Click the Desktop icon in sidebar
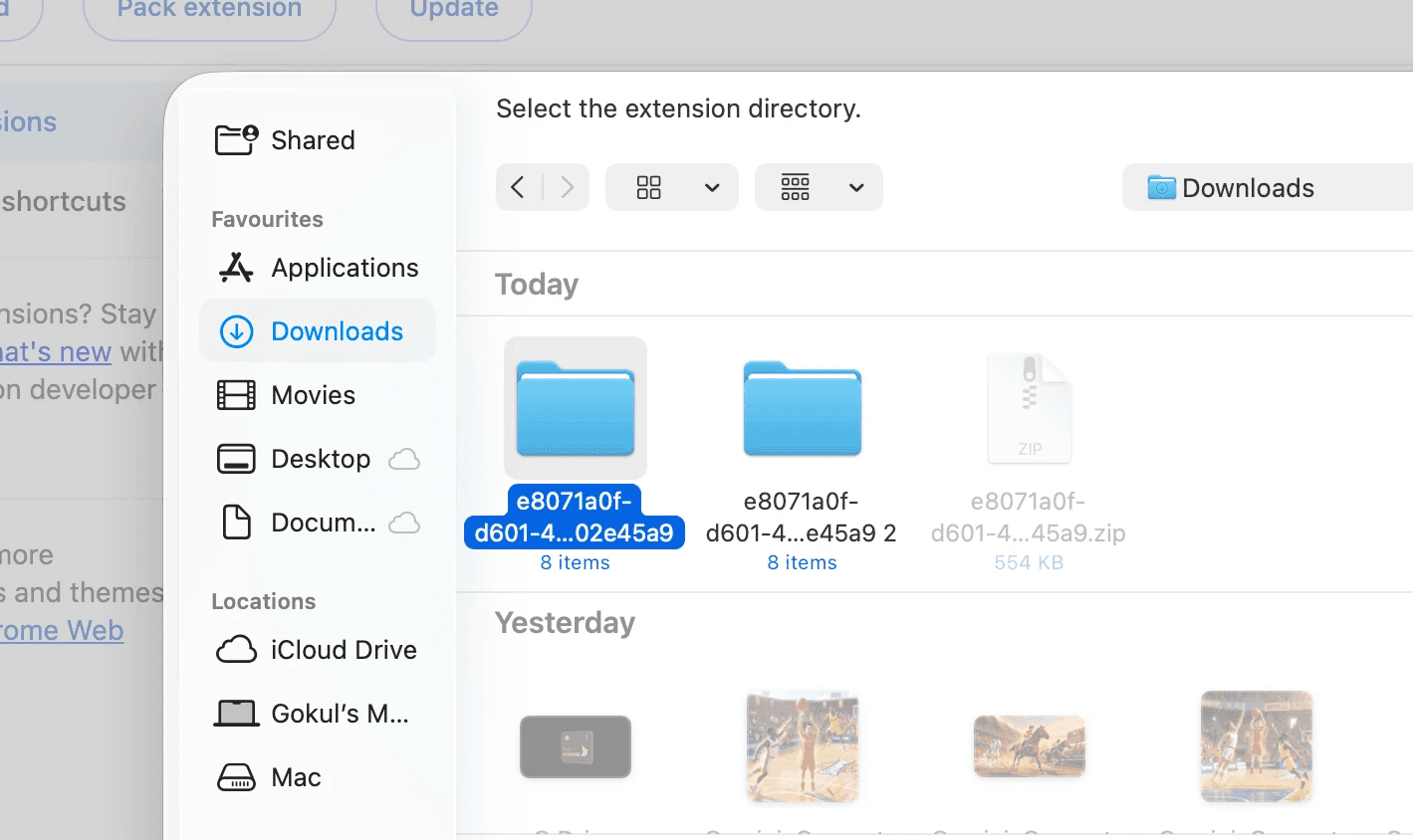The height and width of the screenshot is (840, 1413). 236,459
